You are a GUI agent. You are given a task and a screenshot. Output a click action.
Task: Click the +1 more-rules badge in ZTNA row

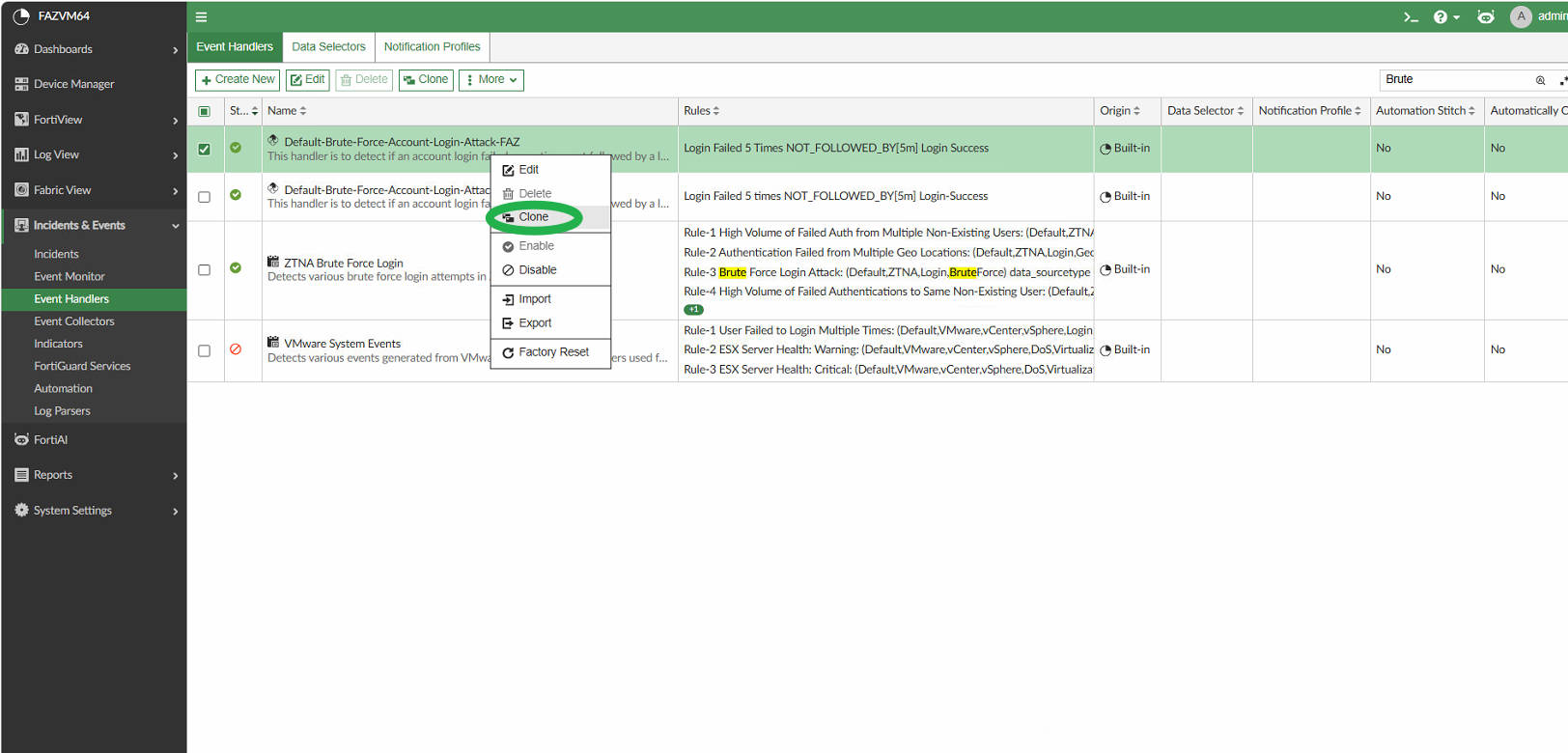pyautogui.click(x=693, y=310)
